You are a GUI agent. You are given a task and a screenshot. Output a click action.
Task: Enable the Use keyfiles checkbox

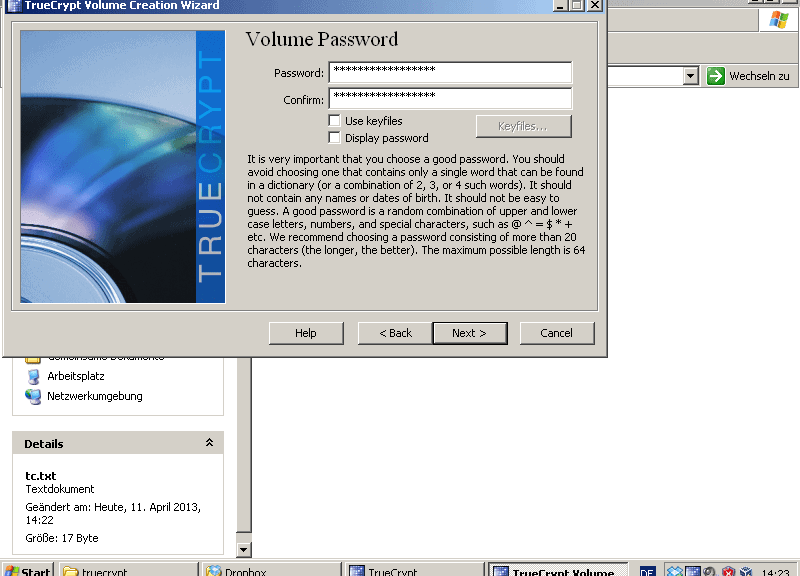[x=335, y=120]
